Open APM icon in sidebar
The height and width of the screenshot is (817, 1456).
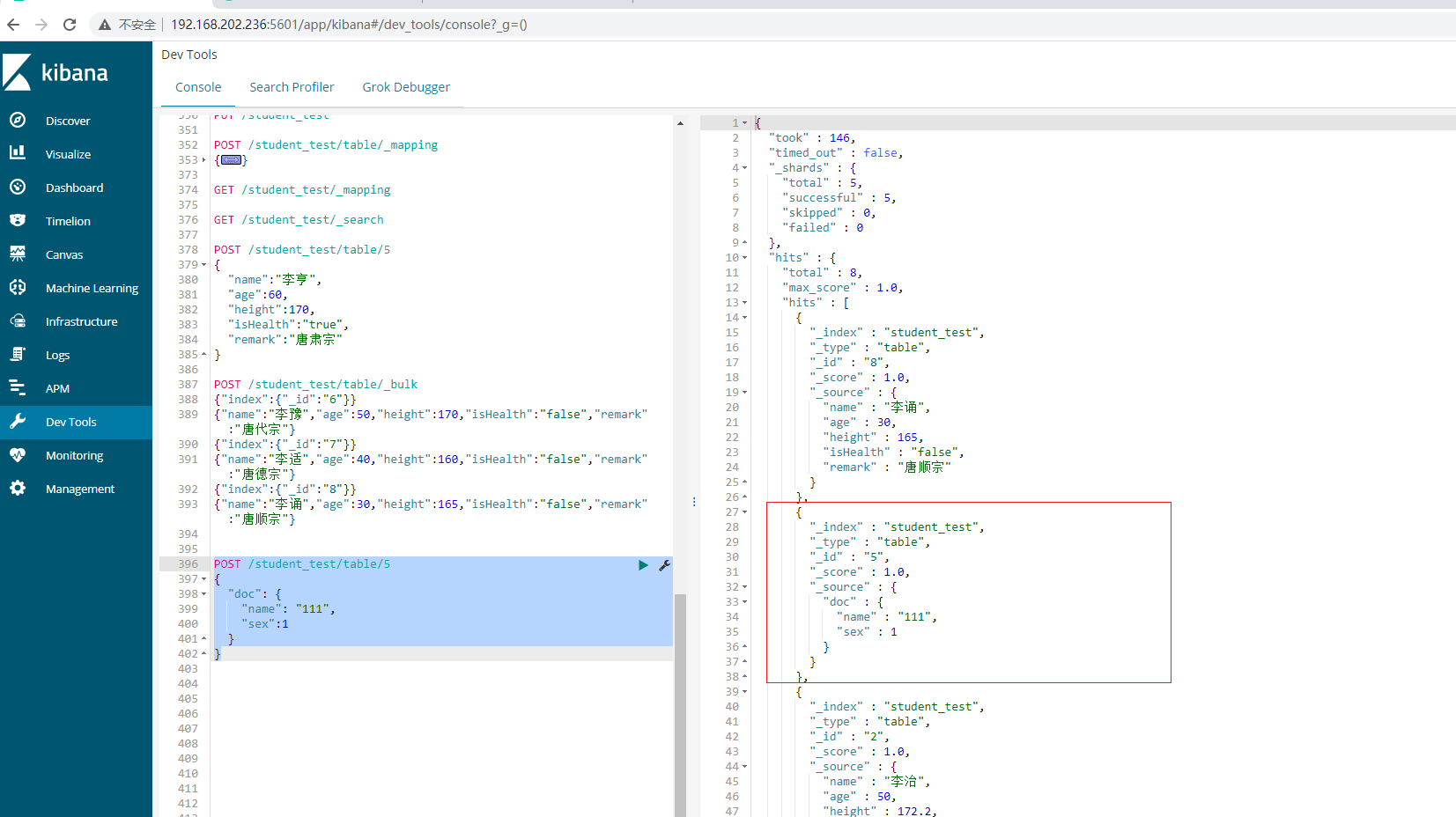(x=18, y=387)
